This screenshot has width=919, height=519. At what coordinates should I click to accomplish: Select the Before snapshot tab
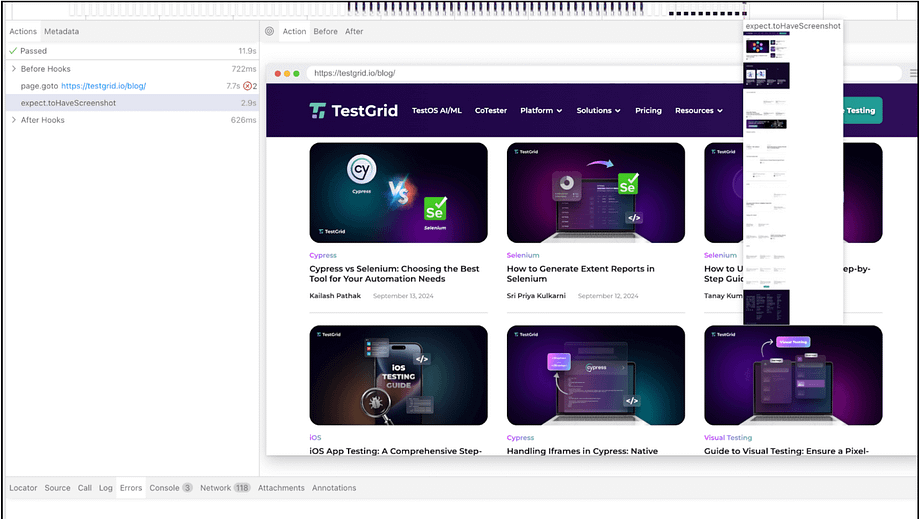pos(325,31)
